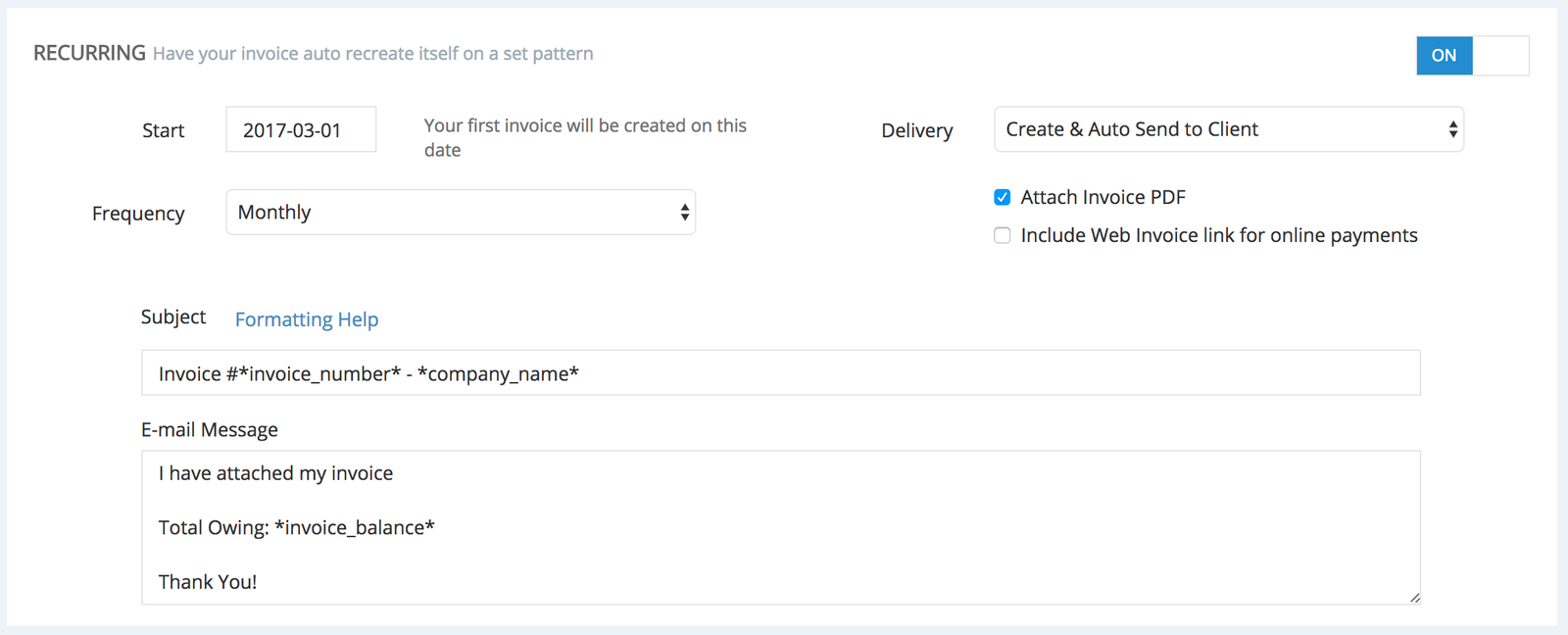Click the 'I have attached my invoice' line
This screenshot has width=1568, height=635.
pos(275,473)
